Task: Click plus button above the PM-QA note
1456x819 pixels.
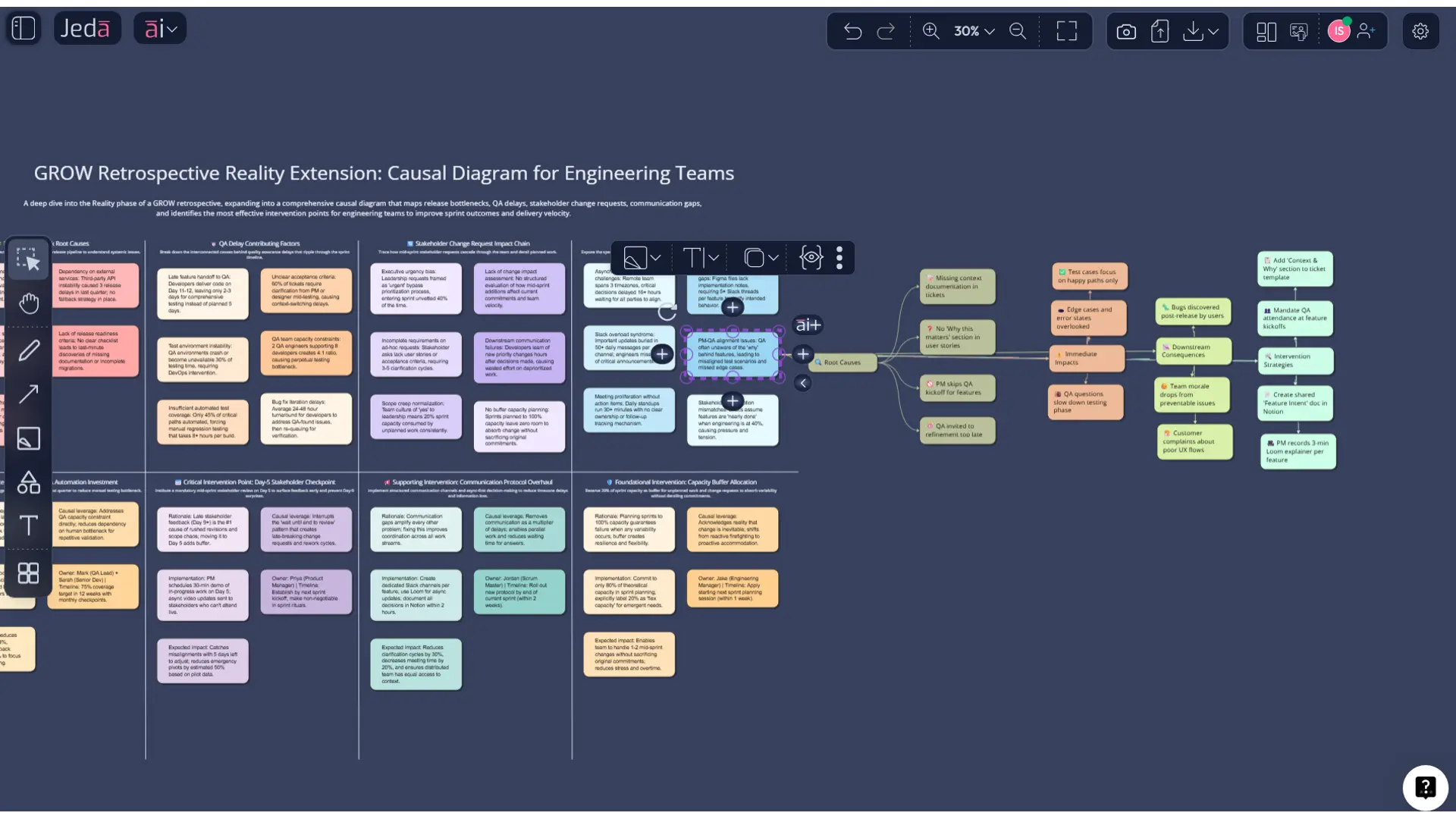Action: click(x=733, y=307)
